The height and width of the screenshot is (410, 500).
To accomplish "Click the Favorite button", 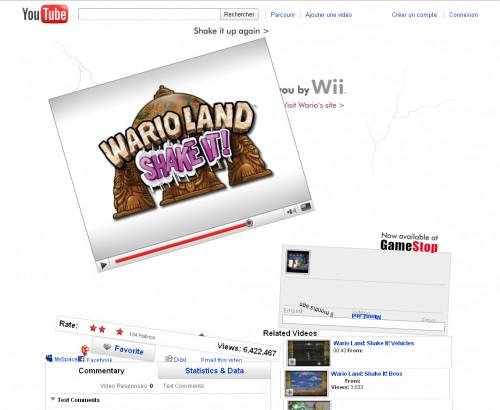I will tap(123, 349).
